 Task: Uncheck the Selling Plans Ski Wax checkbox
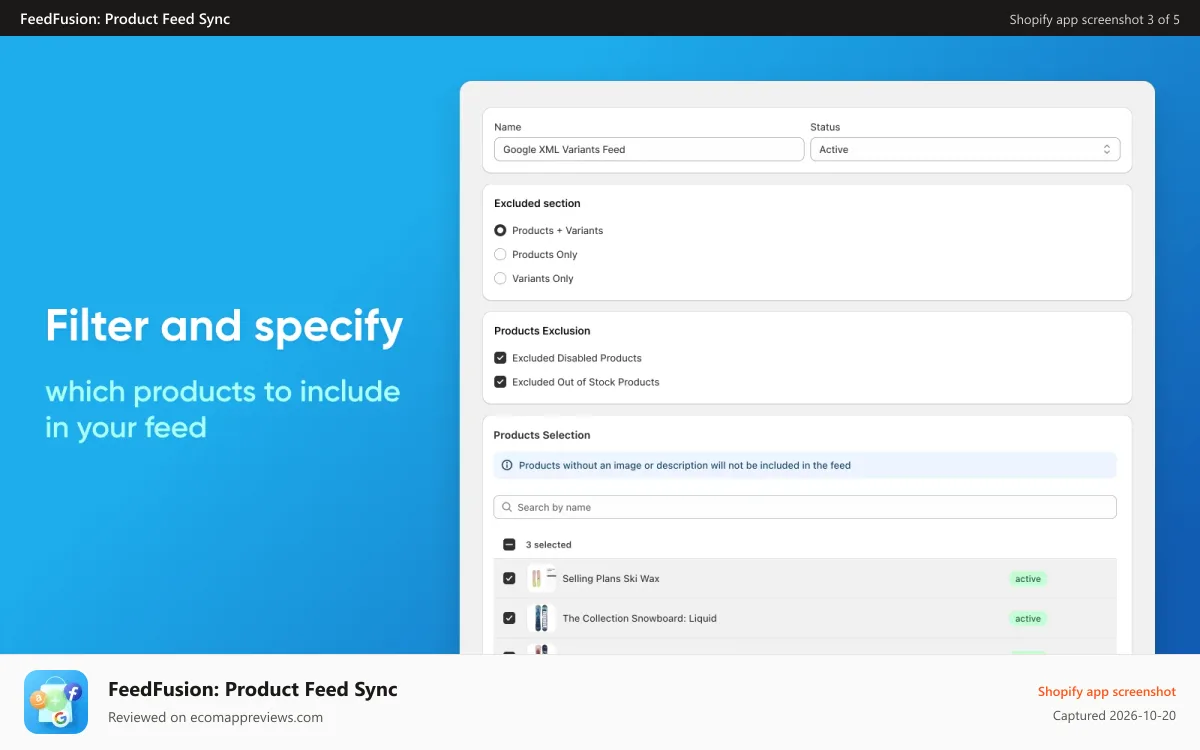509,578
